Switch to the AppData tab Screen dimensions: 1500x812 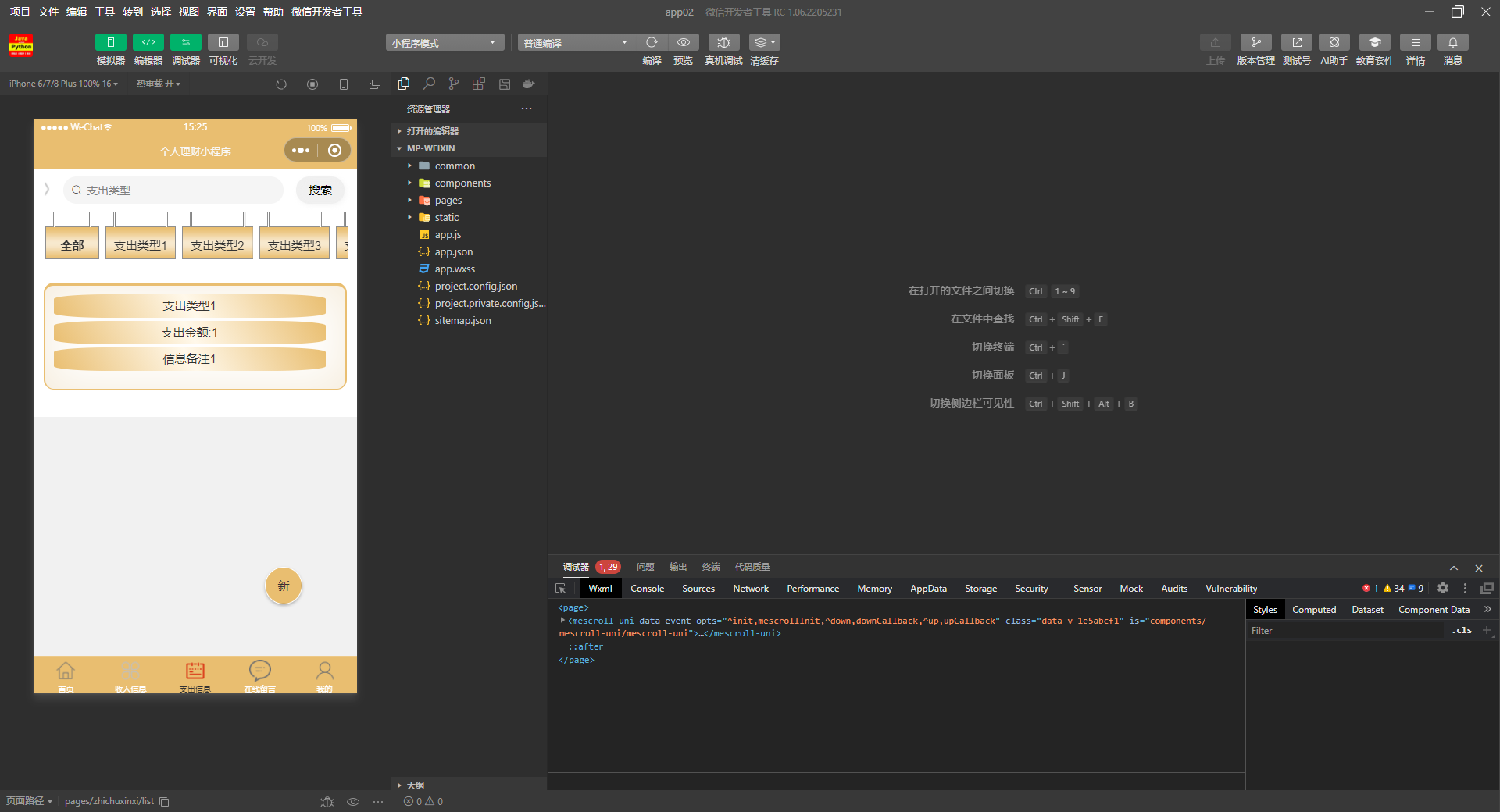point(928,589)
